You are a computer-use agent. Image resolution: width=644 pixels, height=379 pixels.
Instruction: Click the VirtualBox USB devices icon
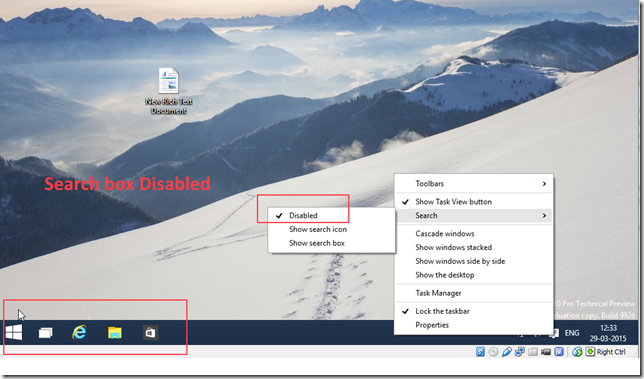(x=507, y=352)
